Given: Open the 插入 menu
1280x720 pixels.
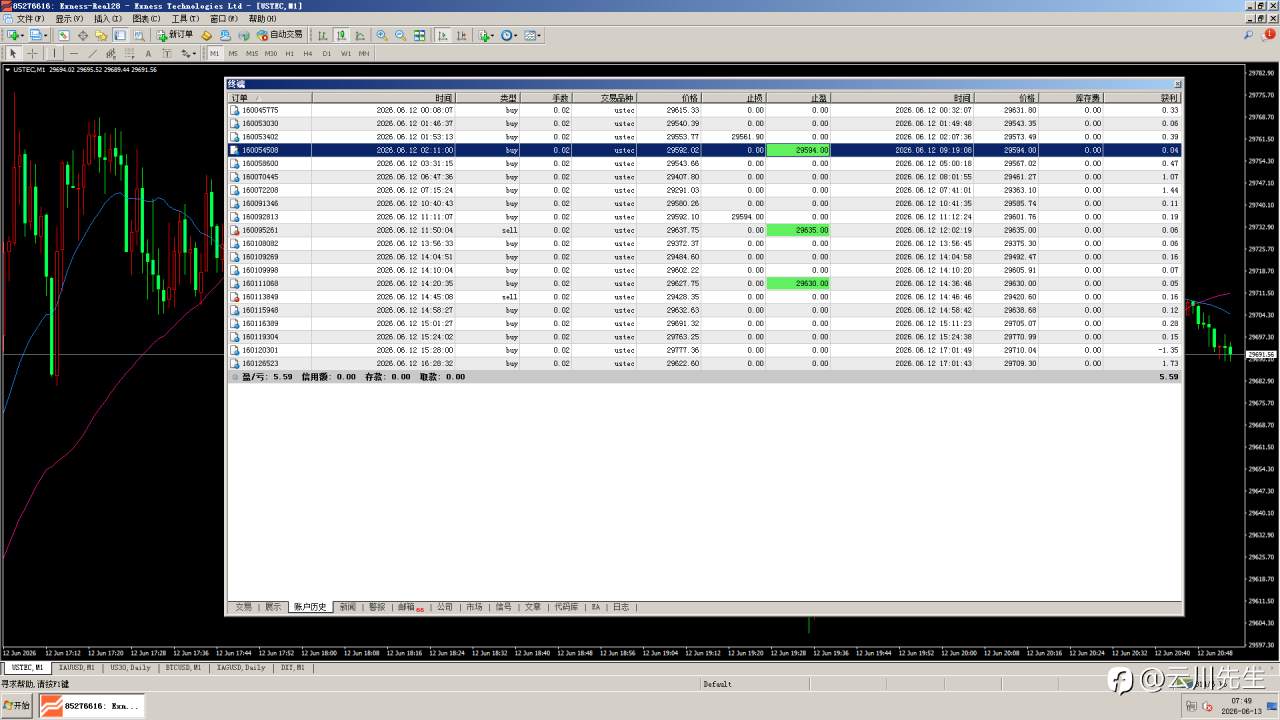Looking at the screenshot, I should 108,18.
